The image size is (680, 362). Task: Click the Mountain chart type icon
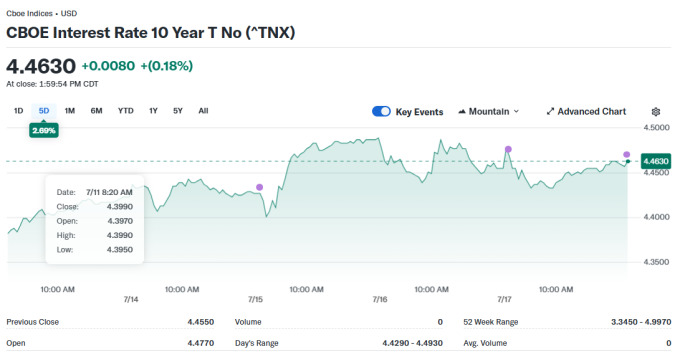pyautogui.click(x=462, y=112)
